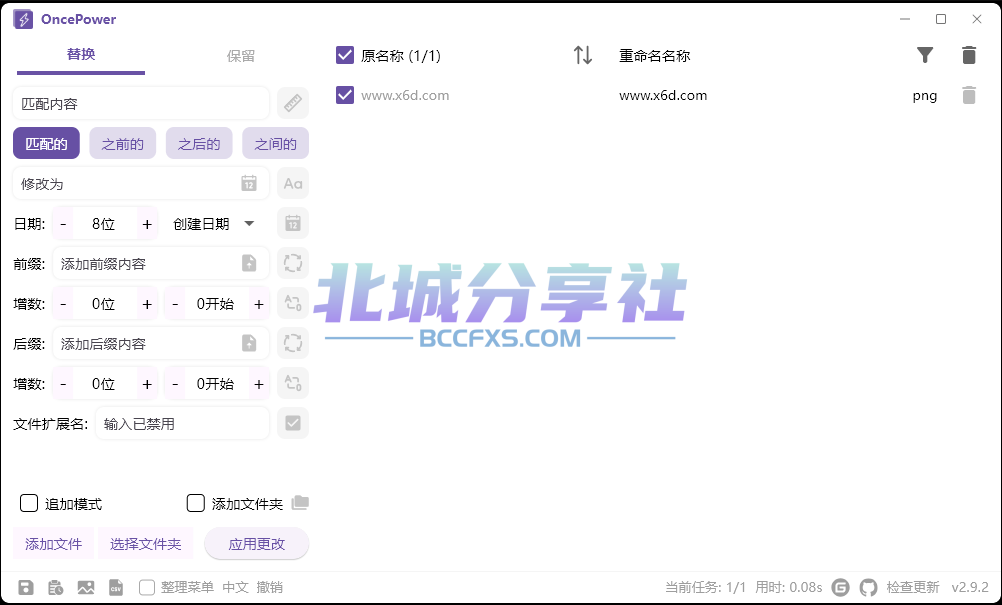Click the Aa case icon button
Image resolution: width=1002 pixels, height=605 pixels.
tap(293, 183)
